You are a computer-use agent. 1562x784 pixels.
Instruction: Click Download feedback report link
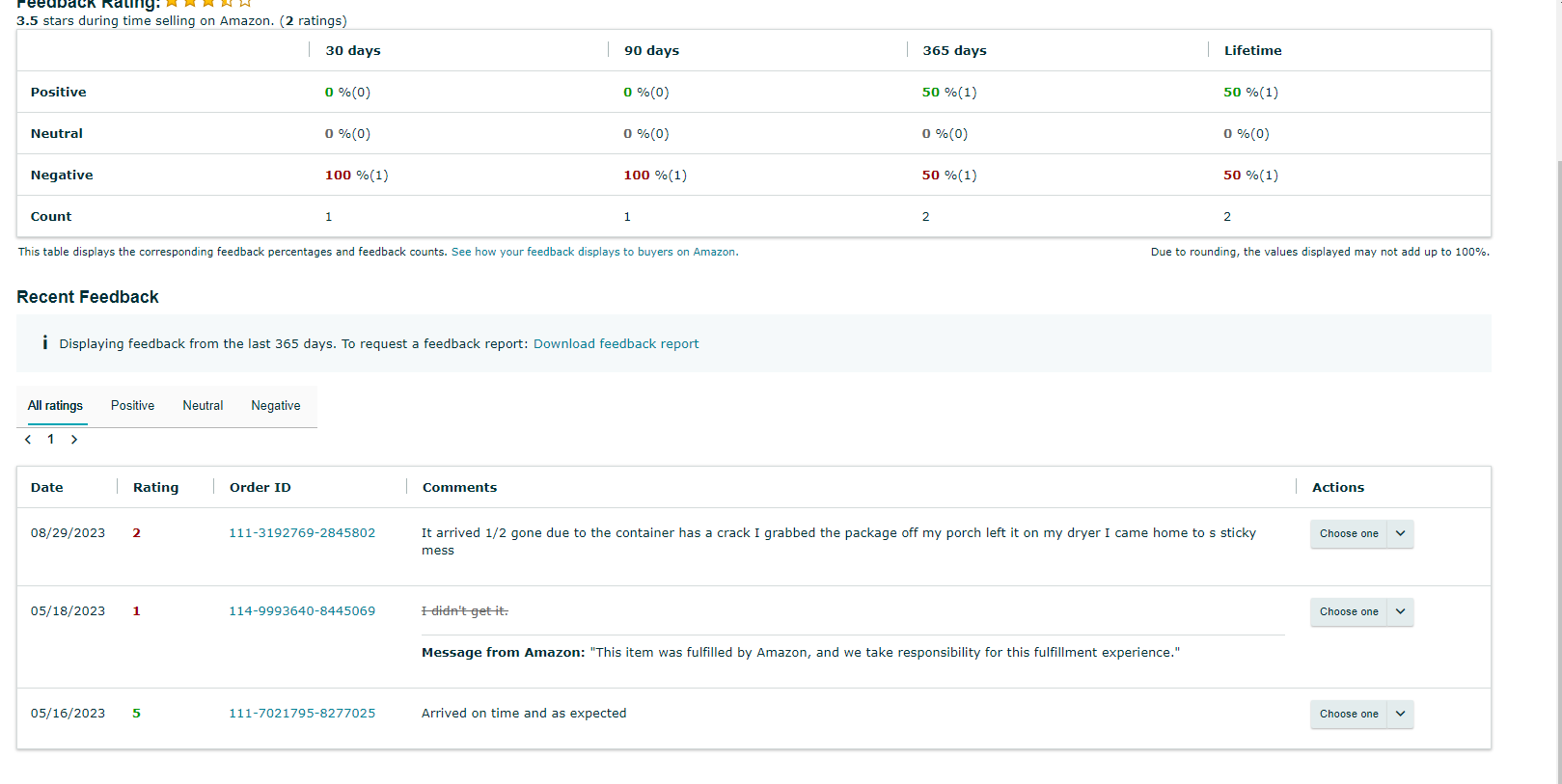tap(616, 344)
